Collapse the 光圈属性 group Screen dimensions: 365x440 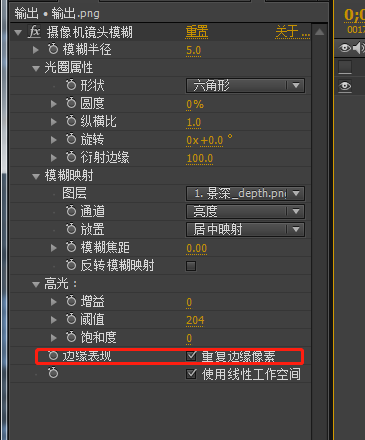(36, 69)
